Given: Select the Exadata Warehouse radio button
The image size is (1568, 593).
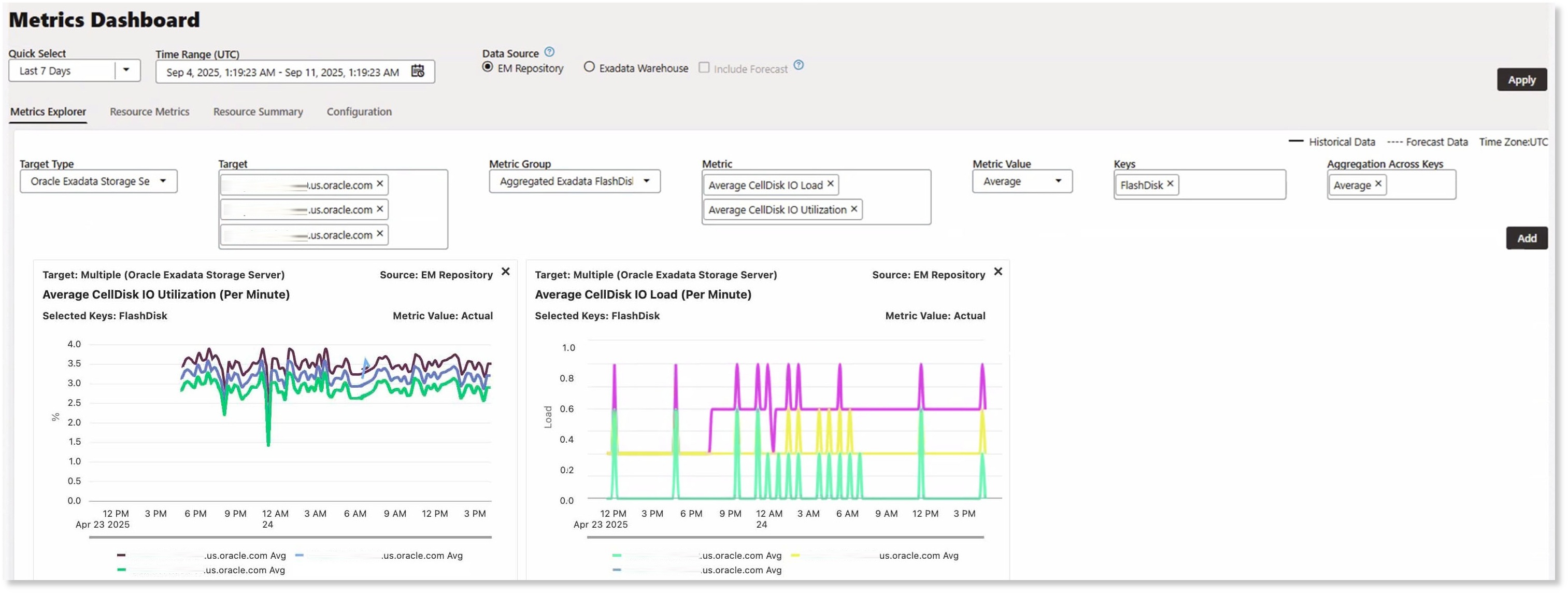Looking at the screenshot, I should click(x=589, y=67).
